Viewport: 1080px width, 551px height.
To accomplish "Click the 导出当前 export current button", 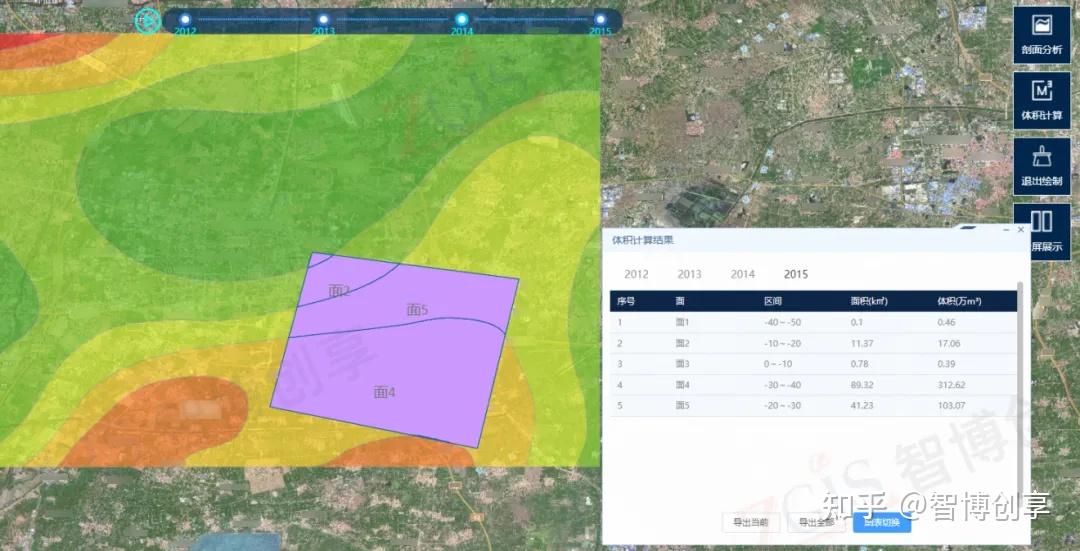I will (751, 522).
